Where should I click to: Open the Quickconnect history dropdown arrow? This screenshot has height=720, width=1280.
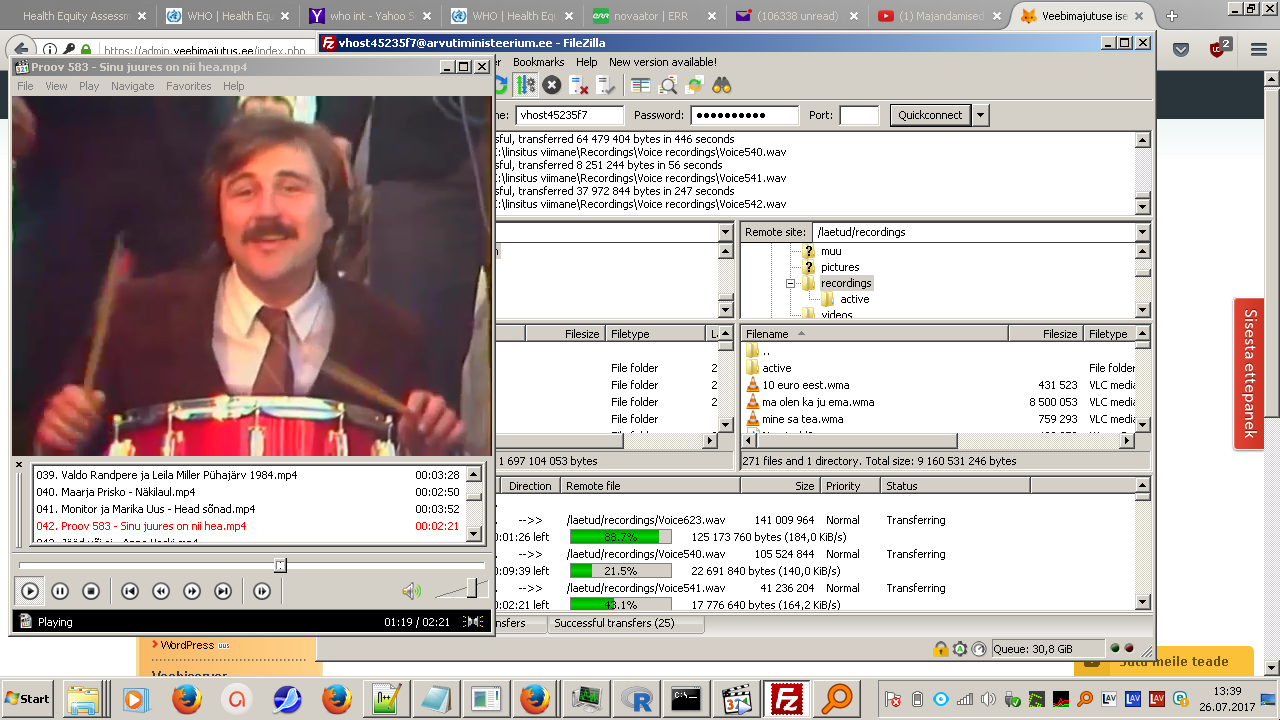(980, 115)
